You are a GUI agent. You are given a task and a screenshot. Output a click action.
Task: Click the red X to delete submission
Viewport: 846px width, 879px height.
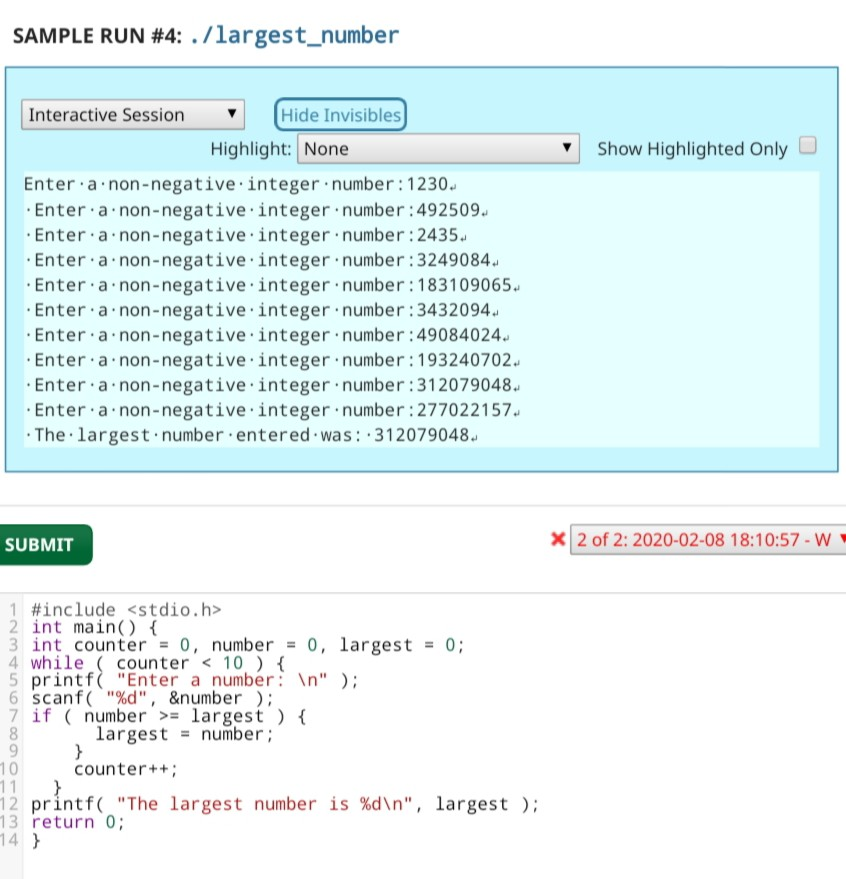(559, 539)
